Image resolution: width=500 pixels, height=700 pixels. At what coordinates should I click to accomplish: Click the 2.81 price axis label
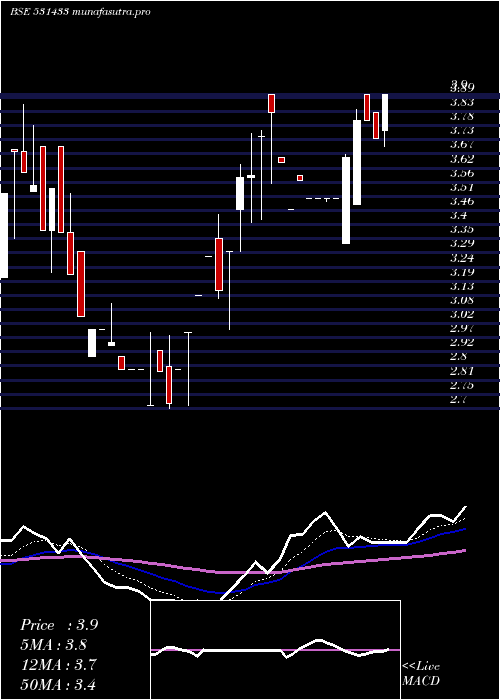tap(462, 371)
